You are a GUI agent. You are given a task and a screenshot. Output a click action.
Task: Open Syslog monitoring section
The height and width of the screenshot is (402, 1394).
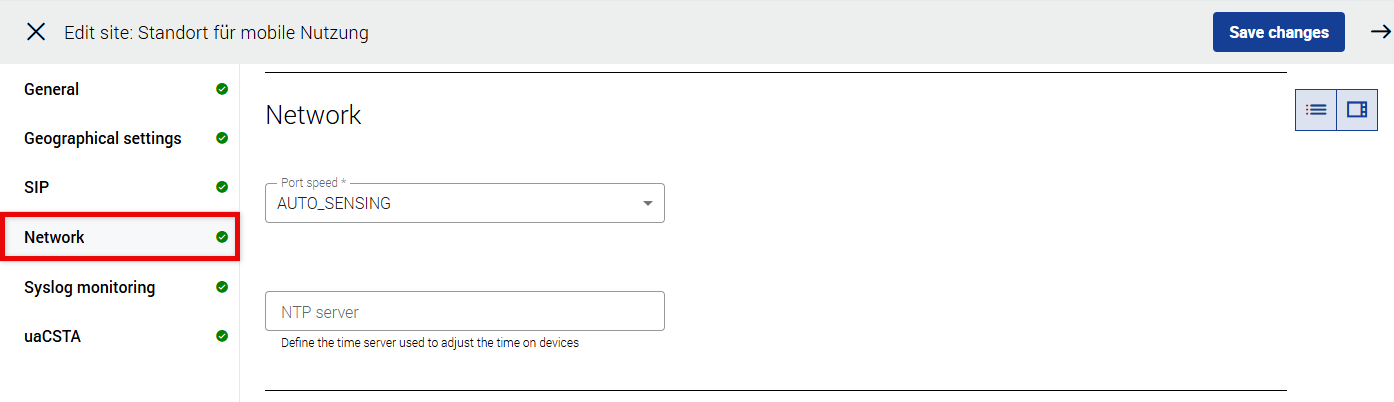[x=90, y=287]
